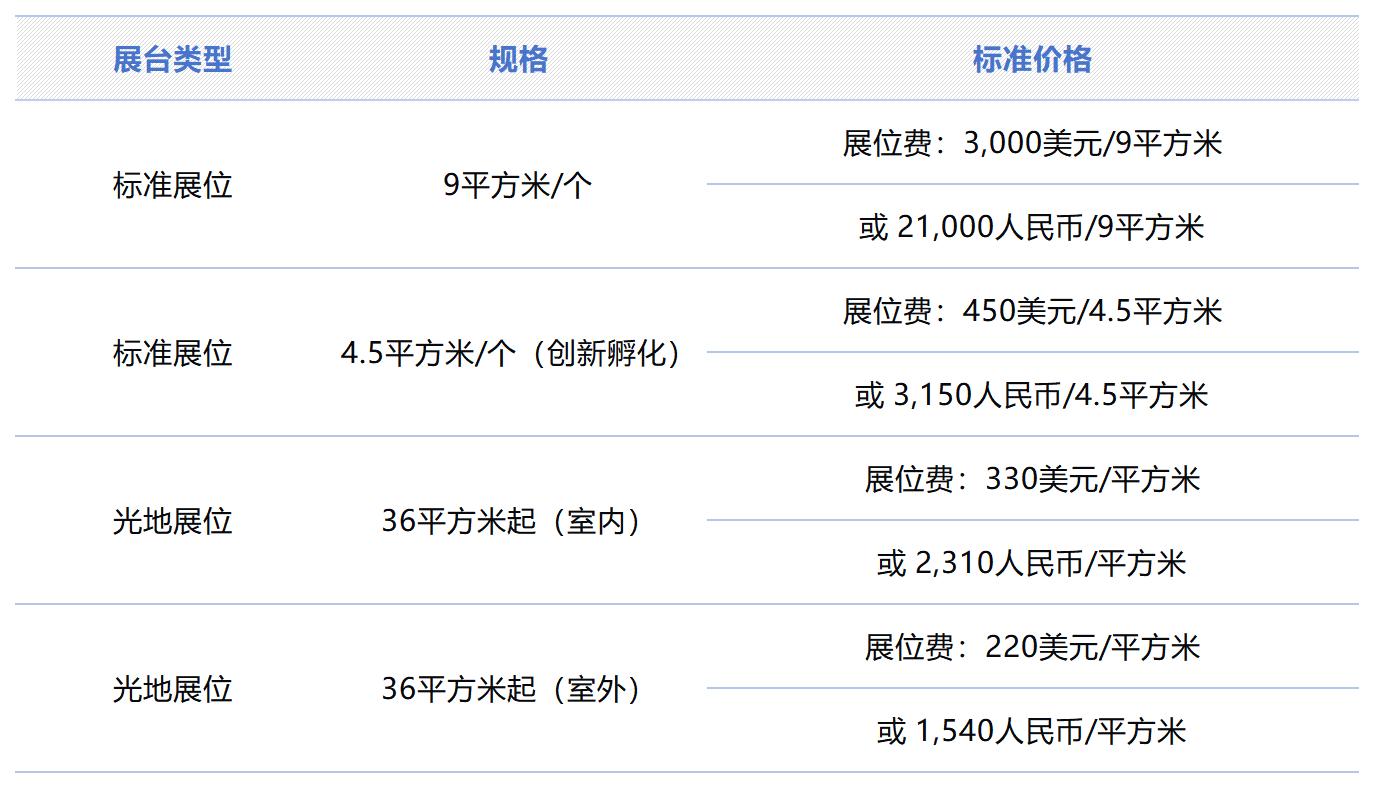
Task: Click the 展台类型 column header
Action: 172,60
